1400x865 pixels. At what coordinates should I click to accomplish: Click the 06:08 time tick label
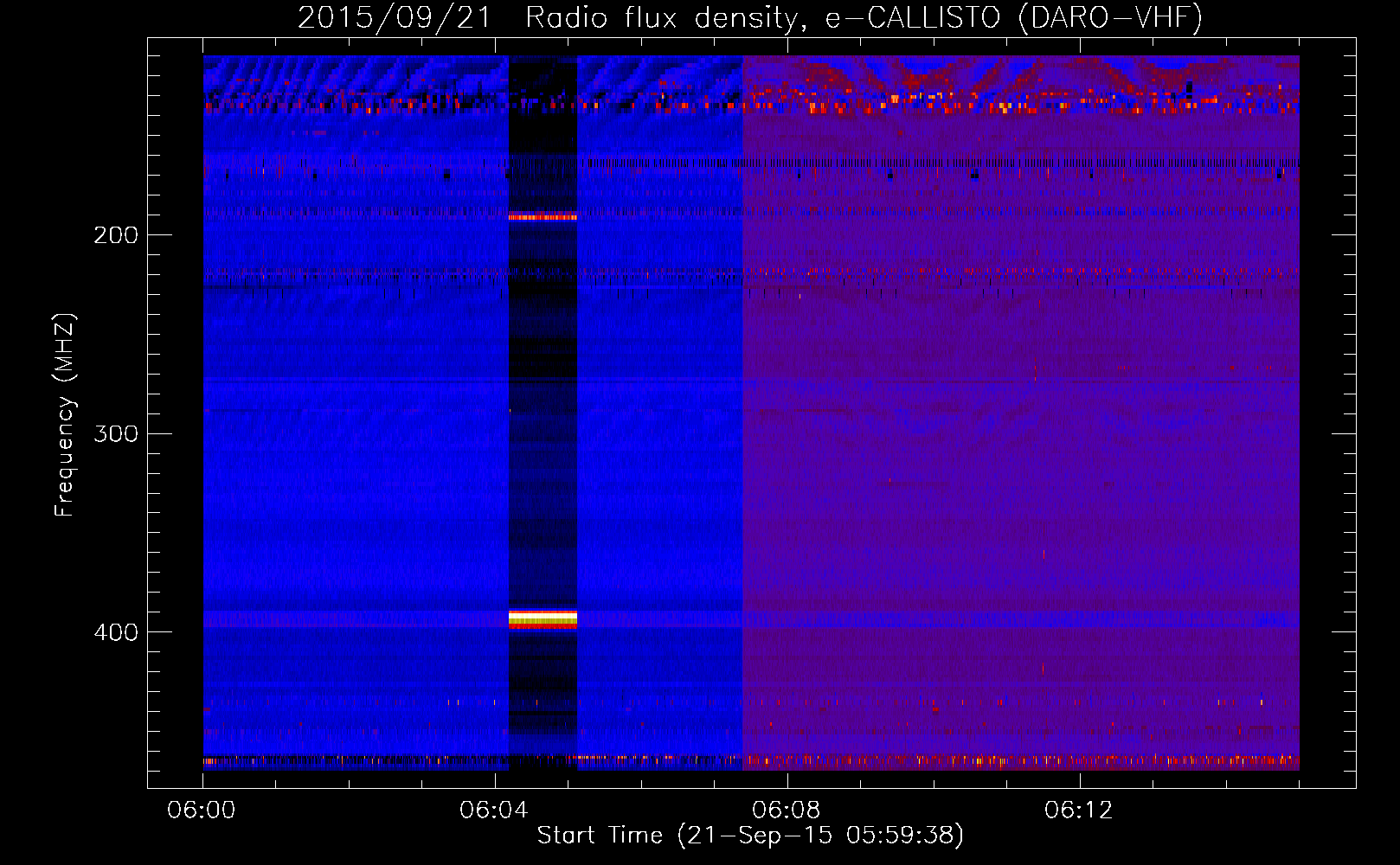(x=787, y=811)
